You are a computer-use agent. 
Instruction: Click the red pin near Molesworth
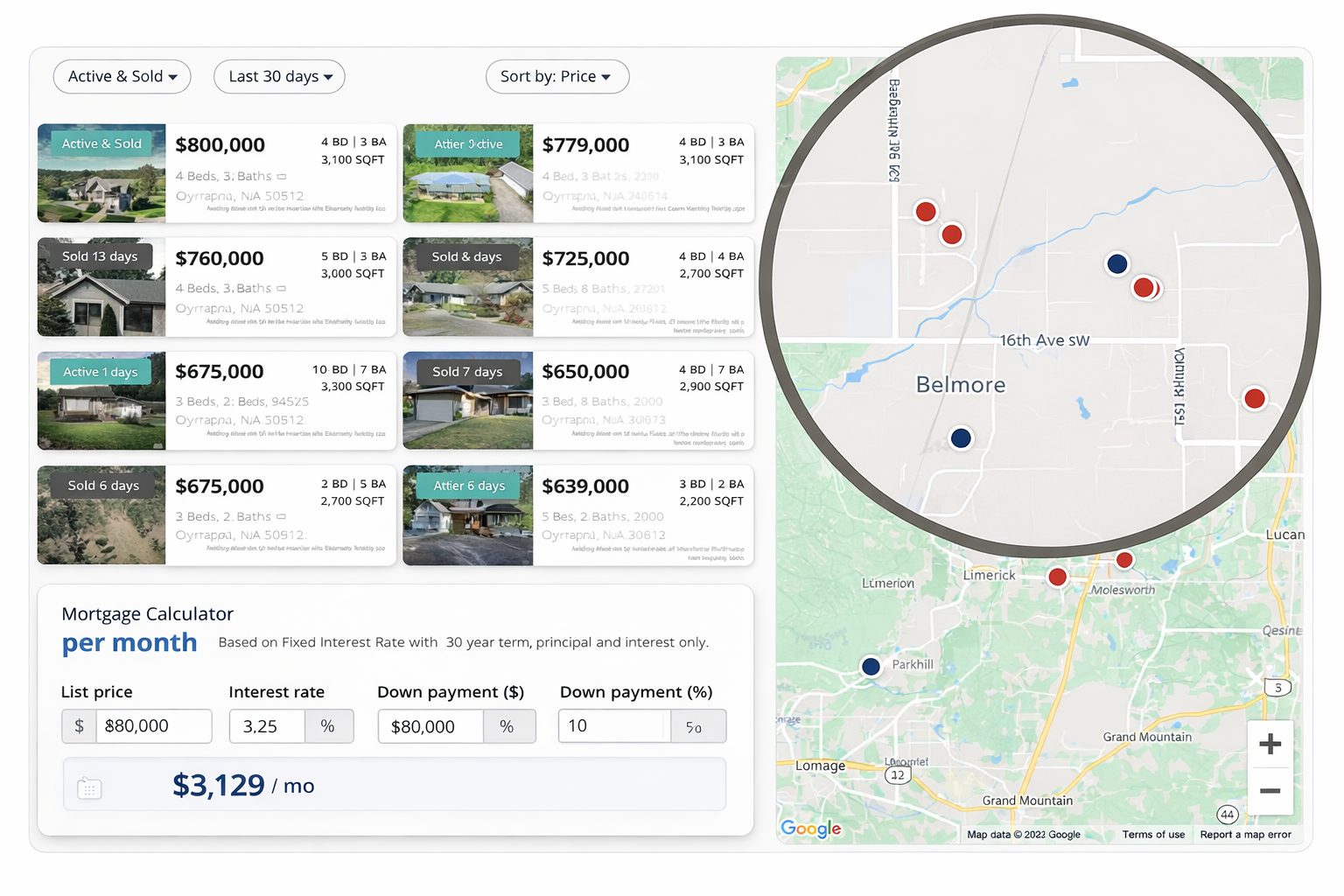click(1124, 560)
